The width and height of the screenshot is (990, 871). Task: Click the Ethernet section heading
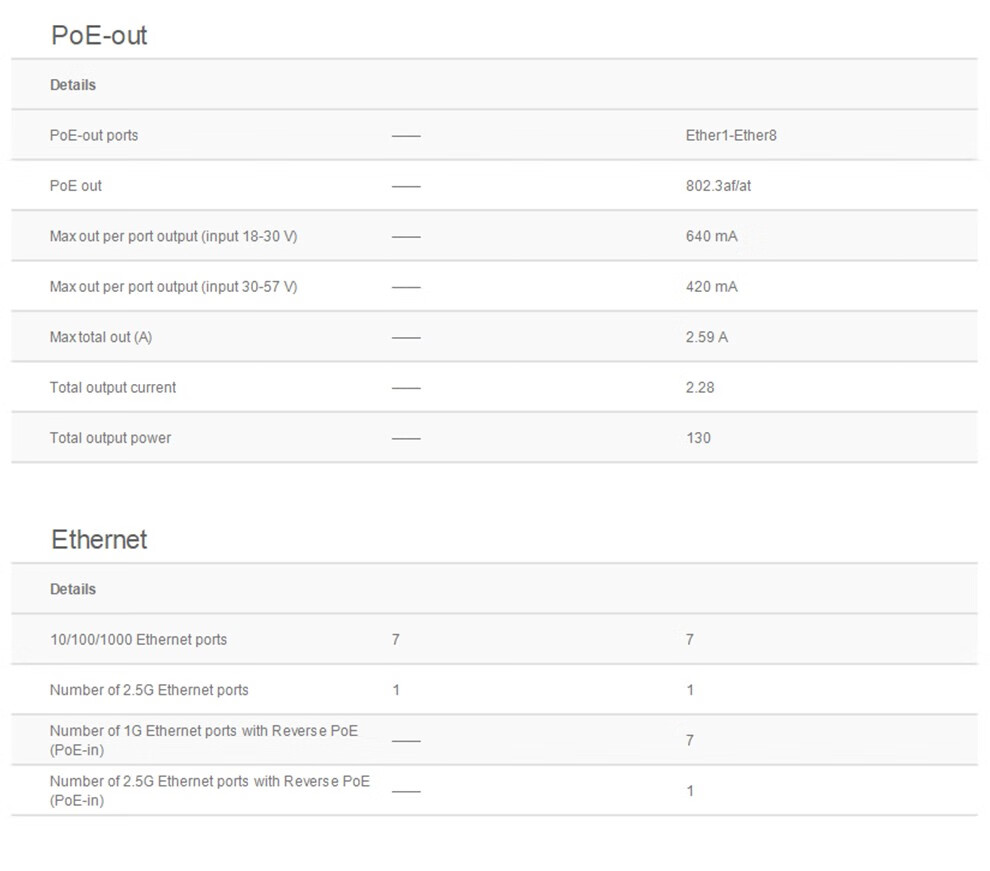[98, 540]
